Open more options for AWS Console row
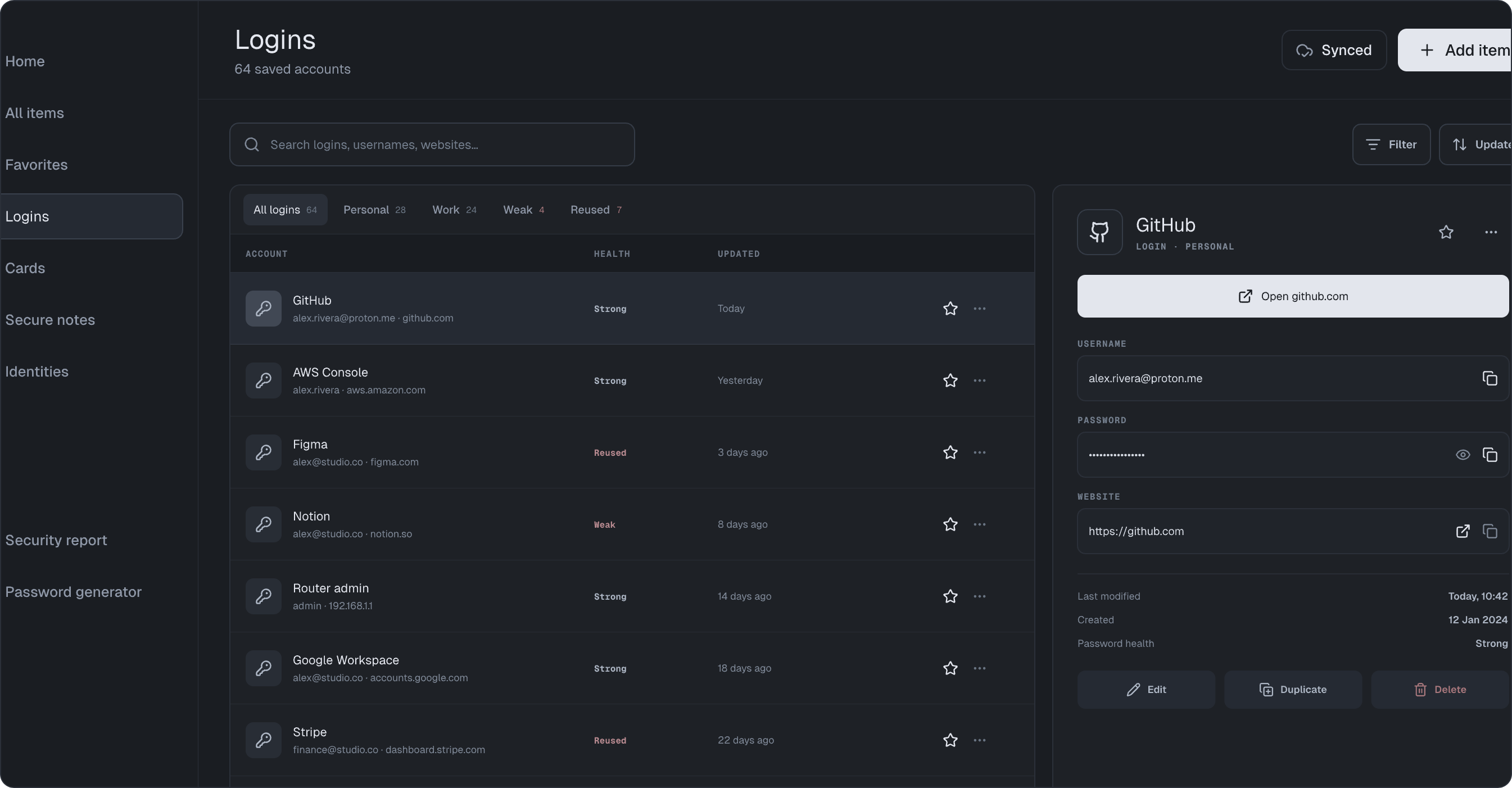The image size is (1512, 788). pos(980,380)
